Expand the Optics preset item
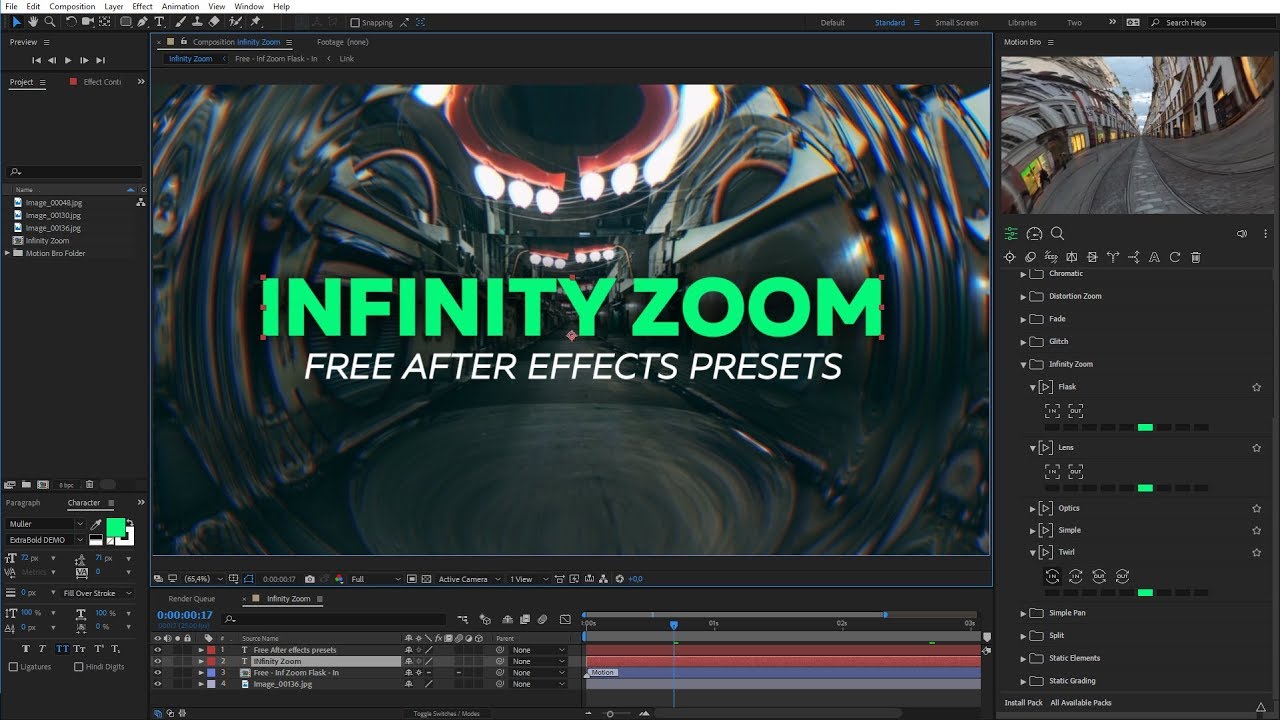 (1033, 509)
